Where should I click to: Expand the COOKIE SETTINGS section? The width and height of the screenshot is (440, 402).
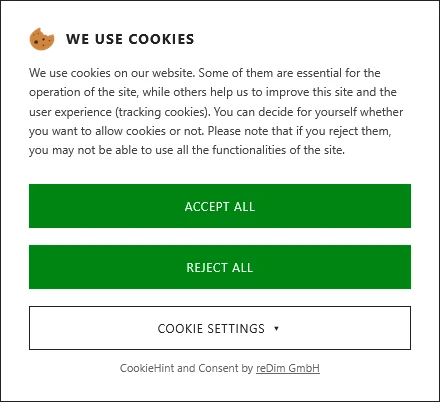220,328
